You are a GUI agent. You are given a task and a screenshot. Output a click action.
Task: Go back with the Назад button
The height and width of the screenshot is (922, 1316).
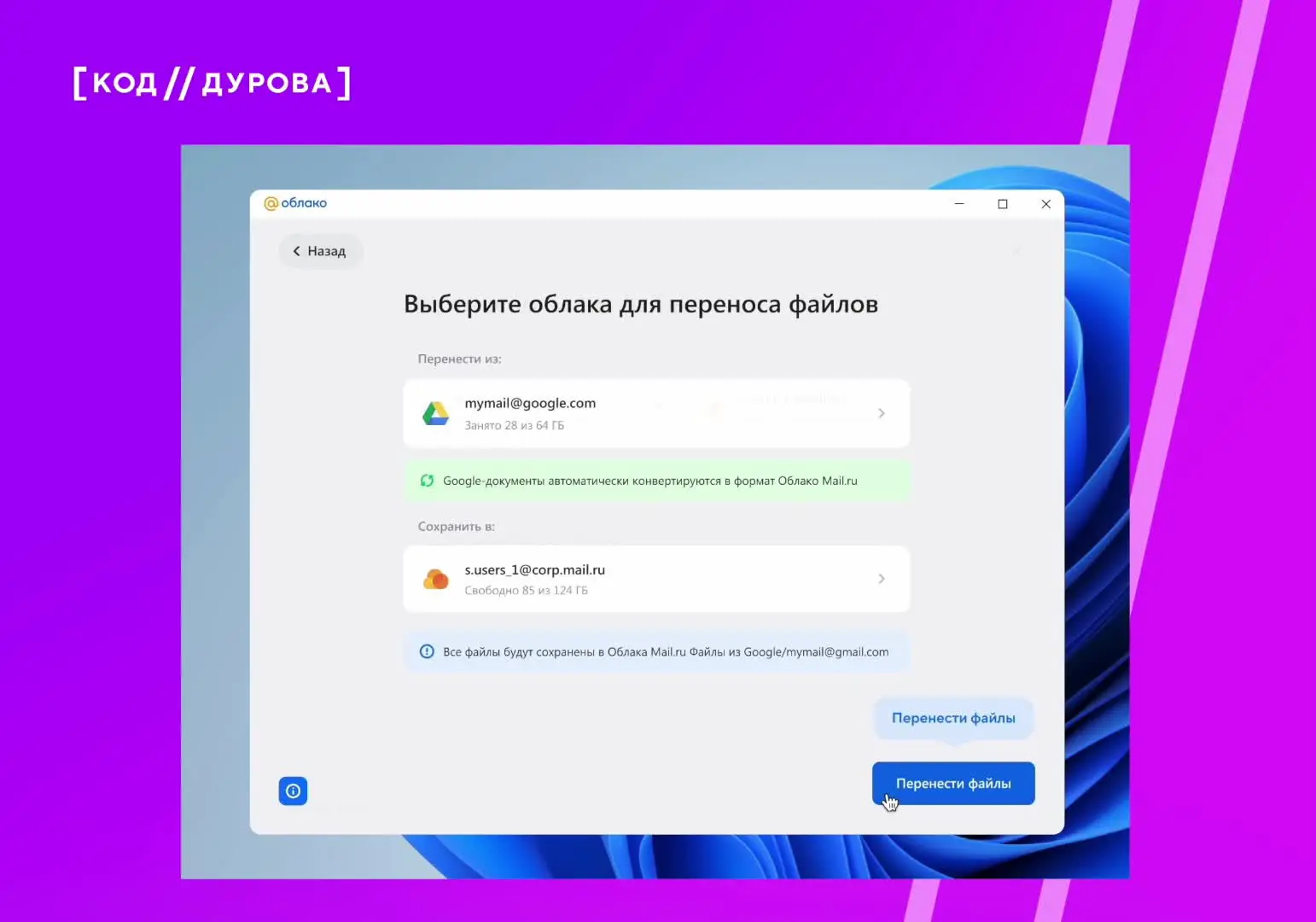pos(320,251)
